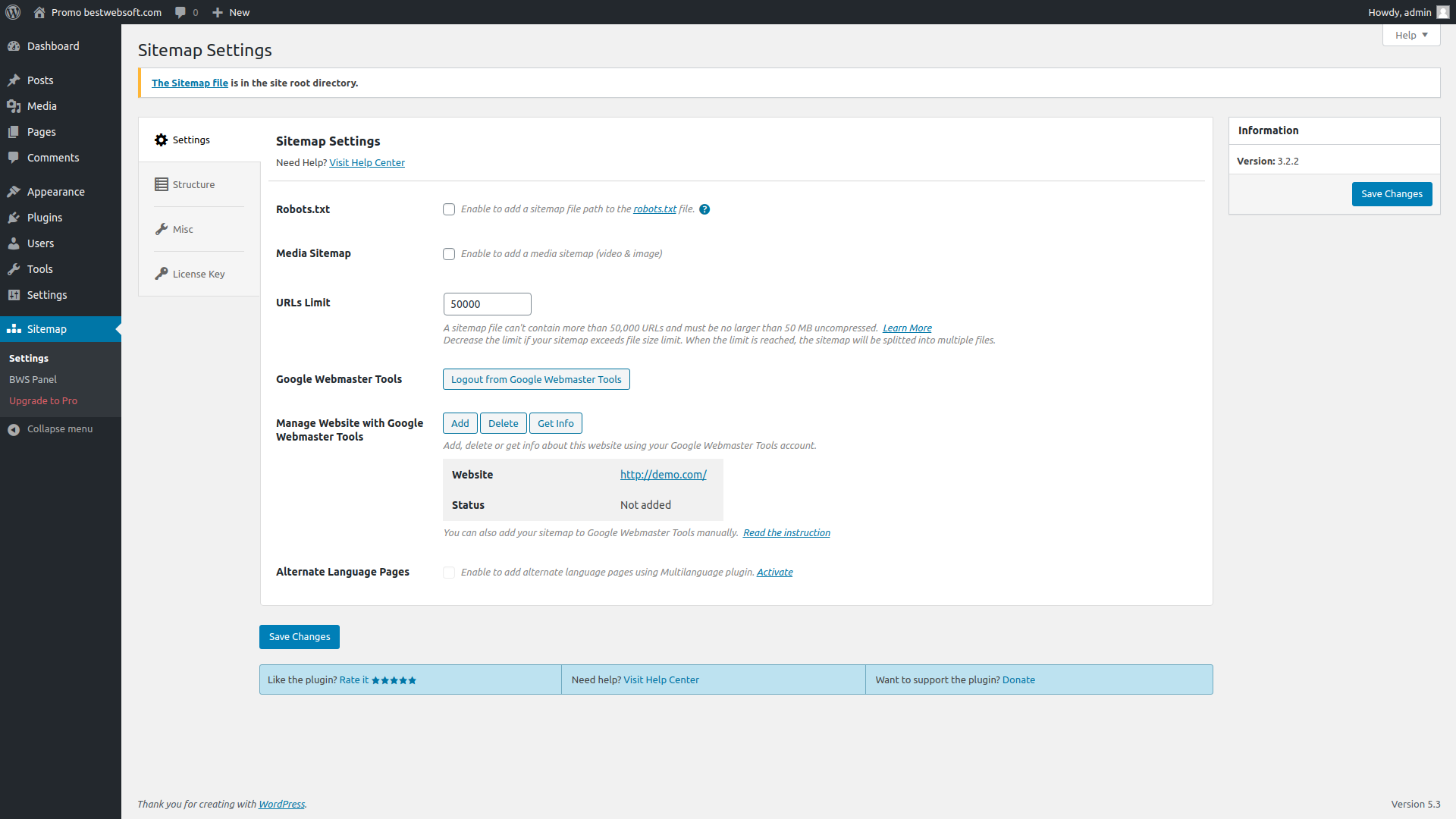Open the comments bubble icon in the admin bar
The height and width of the screenshot is (819, 1456).
tap(180, 12)
